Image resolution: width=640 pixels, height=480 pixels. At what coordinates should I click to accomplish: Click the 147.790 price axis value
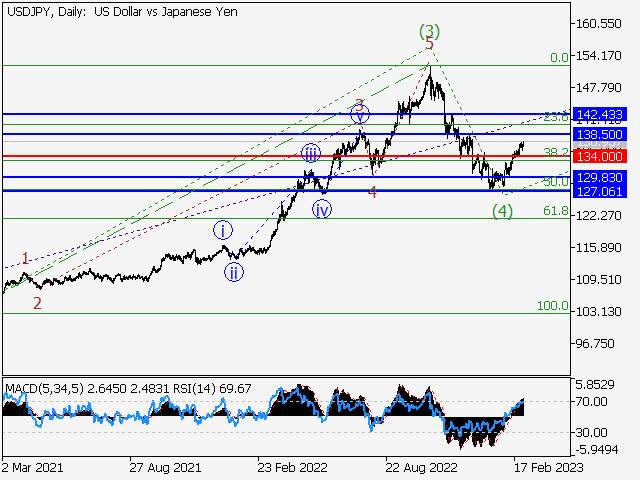tap(598, 88)
